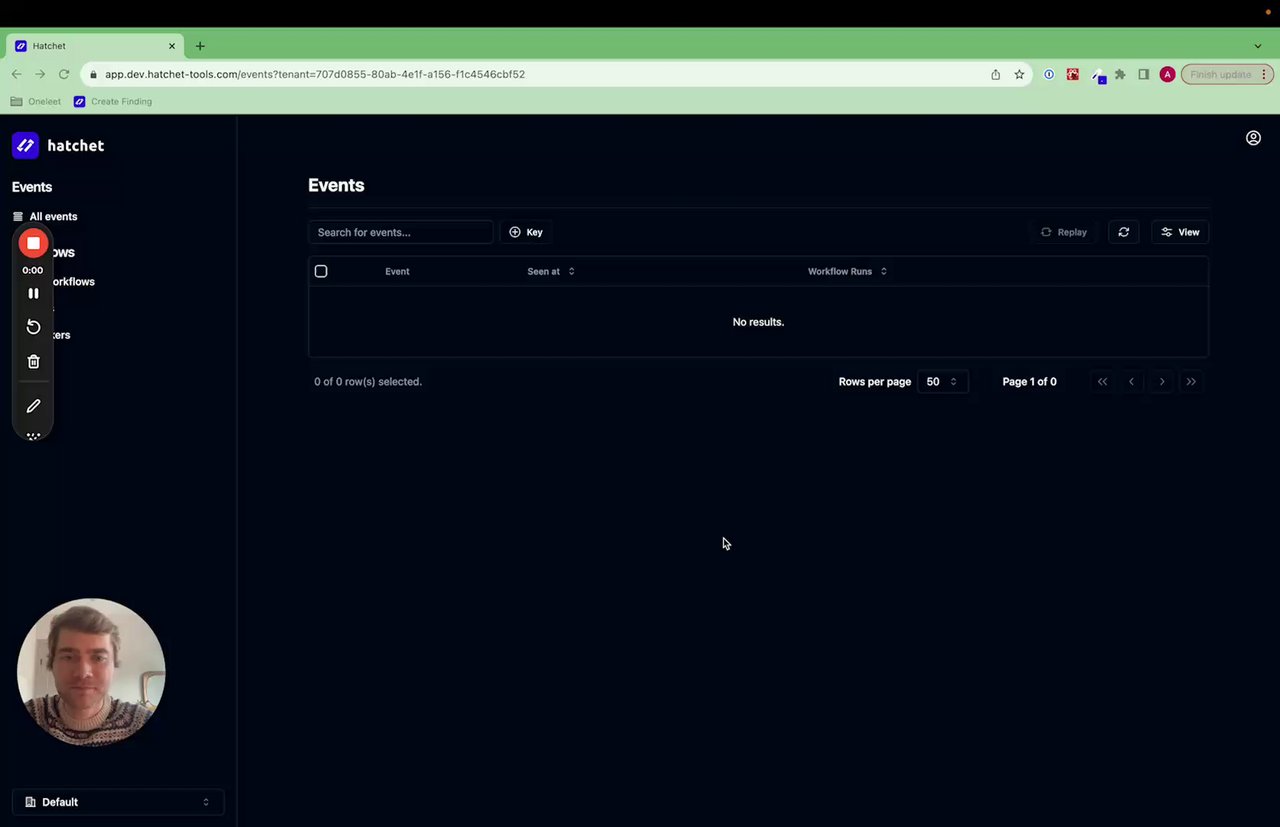Click the refresh events icon button

(1124, 232)
